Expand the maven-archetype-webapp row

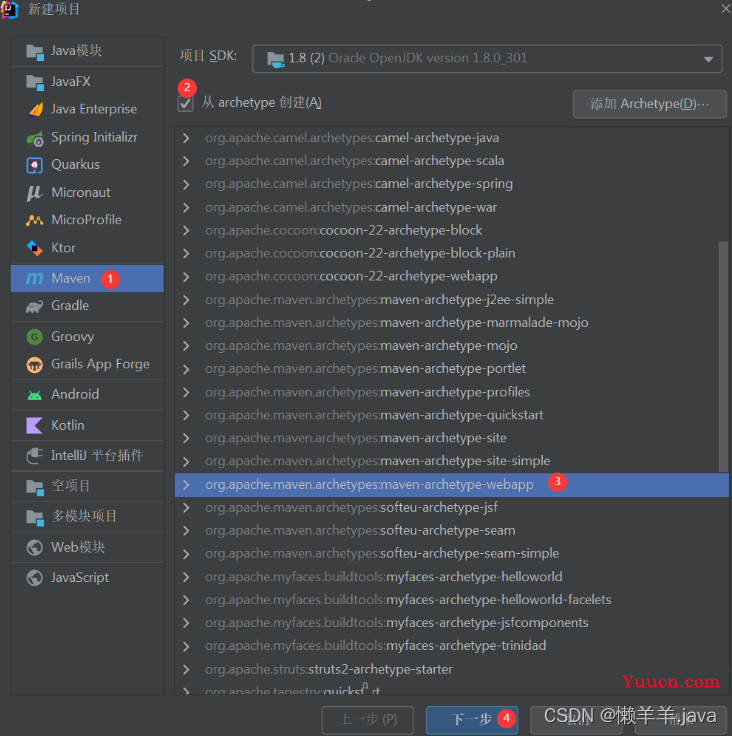click(186, 485)
